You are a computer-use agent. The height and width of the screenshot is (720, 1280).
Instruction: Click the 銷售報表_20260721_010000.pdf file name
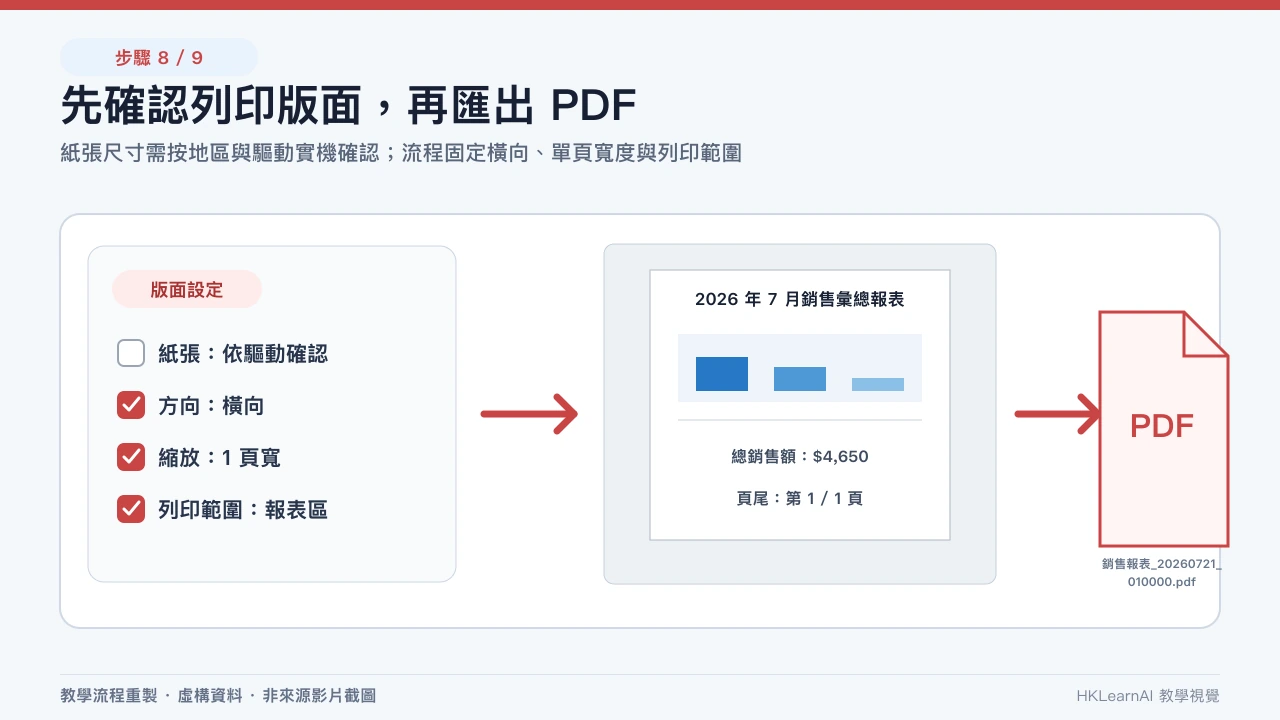1162,572
